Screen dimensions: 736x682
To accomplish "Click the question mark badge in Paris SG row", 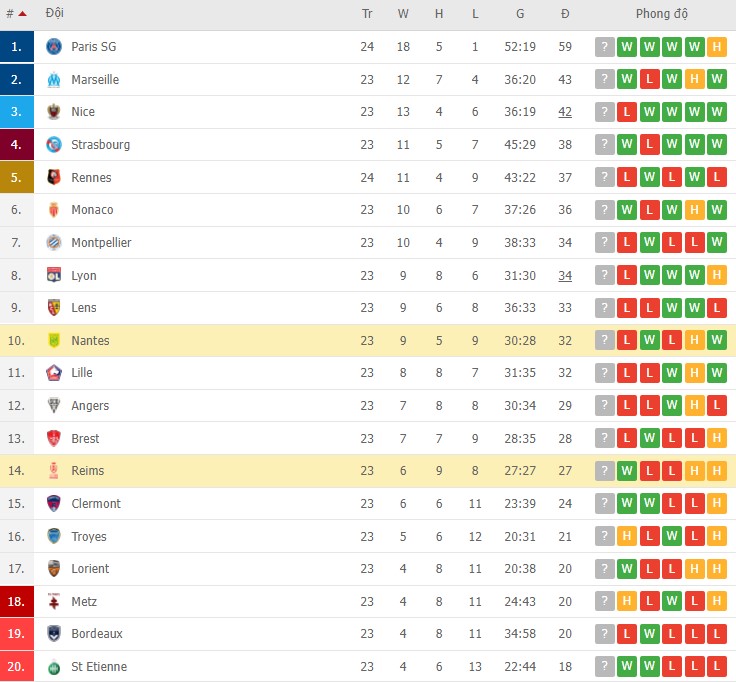I will click(x=605, y=47).
